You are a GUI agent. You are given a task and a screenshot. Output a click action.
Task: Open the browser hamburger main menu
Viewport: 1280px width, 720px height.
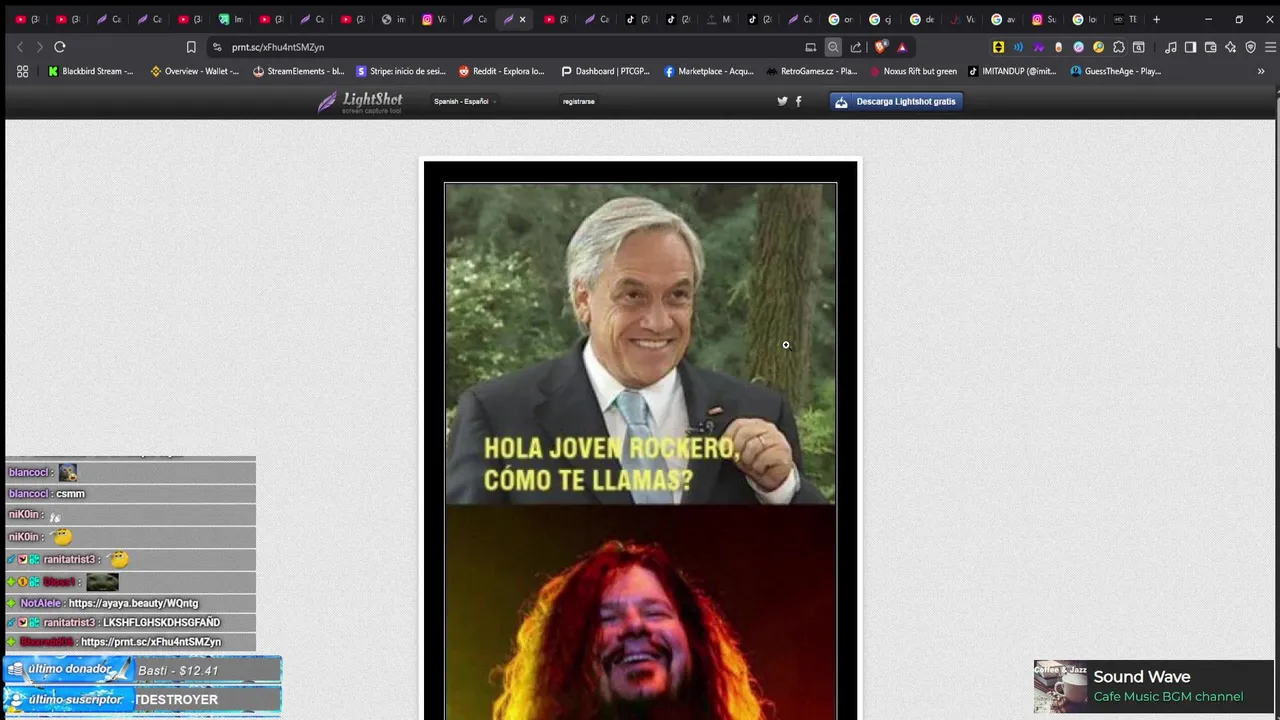(x=1270, y=47)
